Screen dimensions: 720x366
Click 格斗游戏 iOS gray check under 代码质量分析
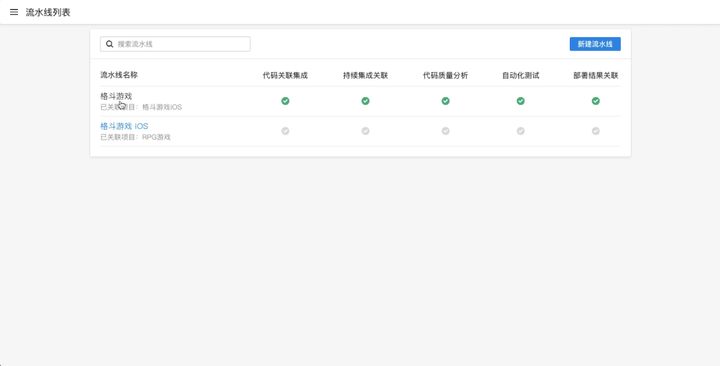(x=445, y=131)
